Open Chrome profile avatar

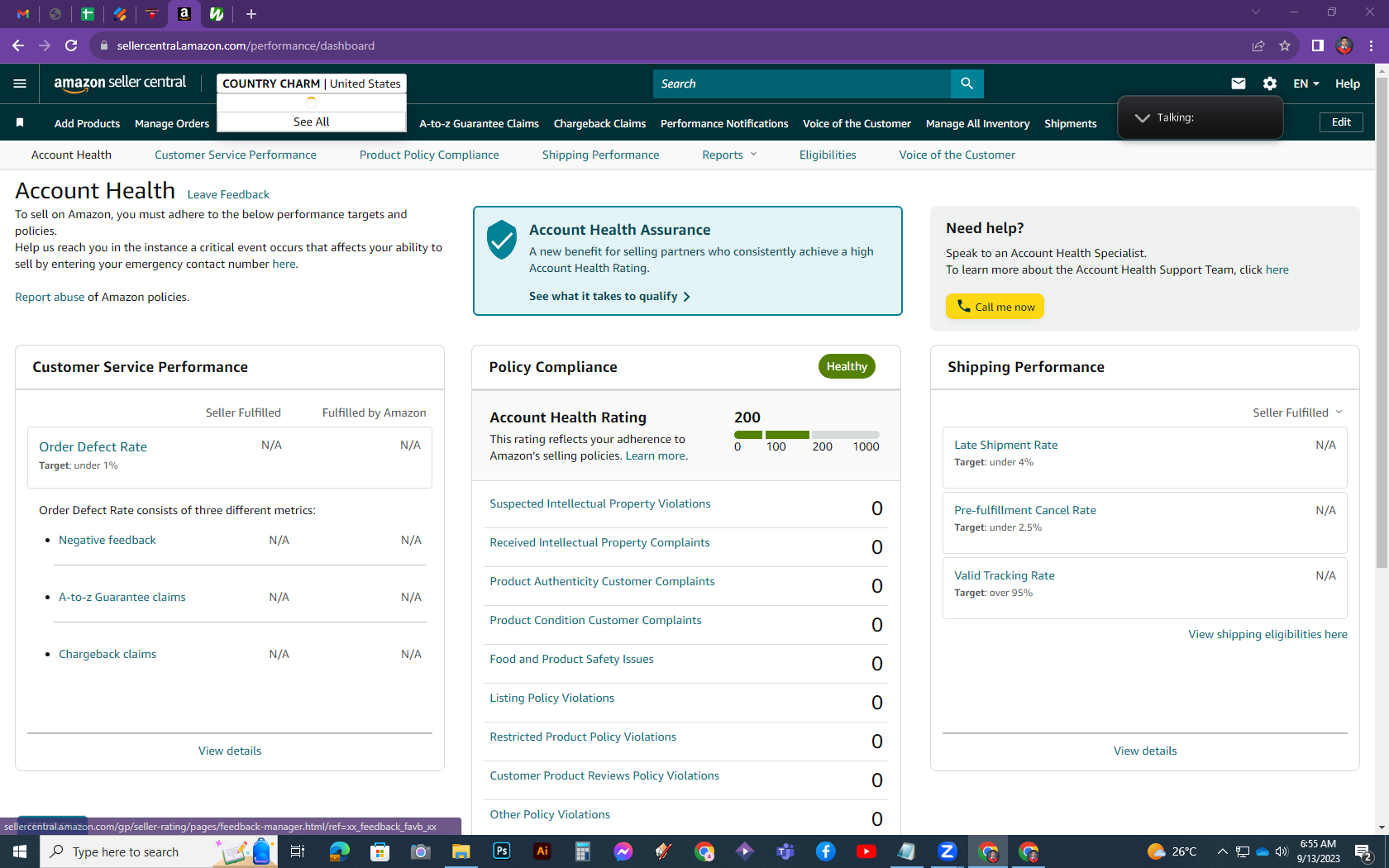coord(1344,45)
